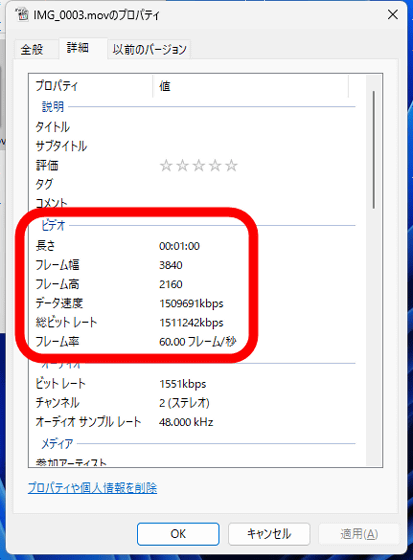Viewport: 413px width, 560px height.
Task: Open プロパティや個人情報を削除 link
Action: pyautogui.click(x=93, y=488)
